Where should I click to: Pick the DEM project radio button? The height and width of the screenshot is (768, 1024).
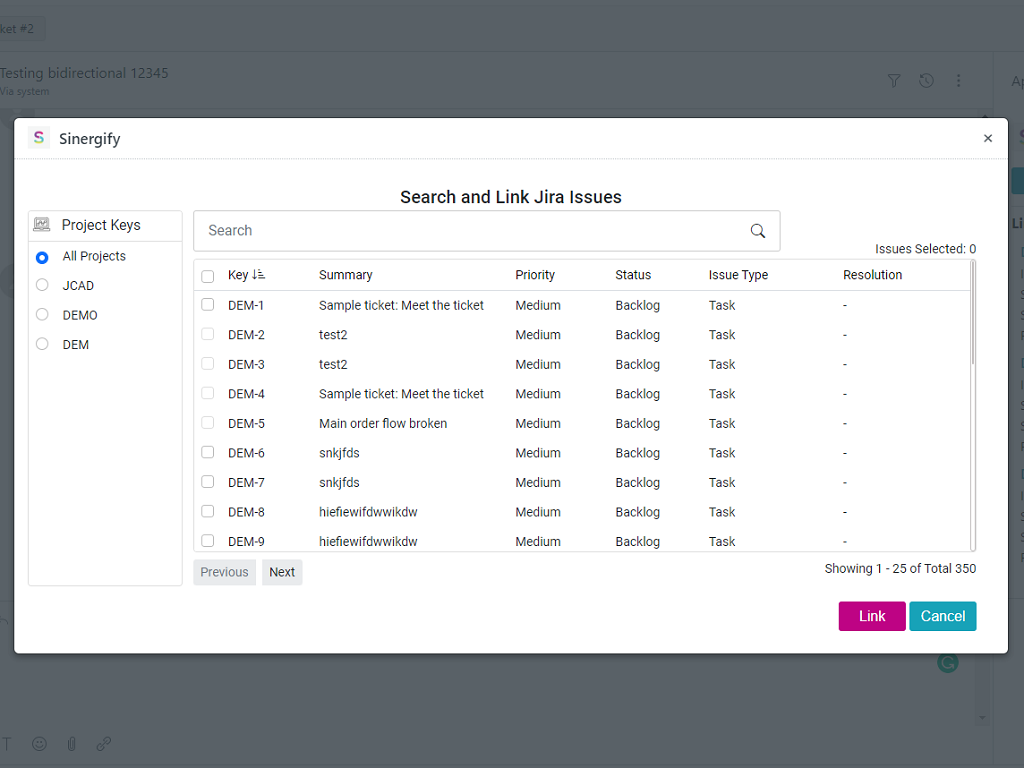tap(42, 345)
